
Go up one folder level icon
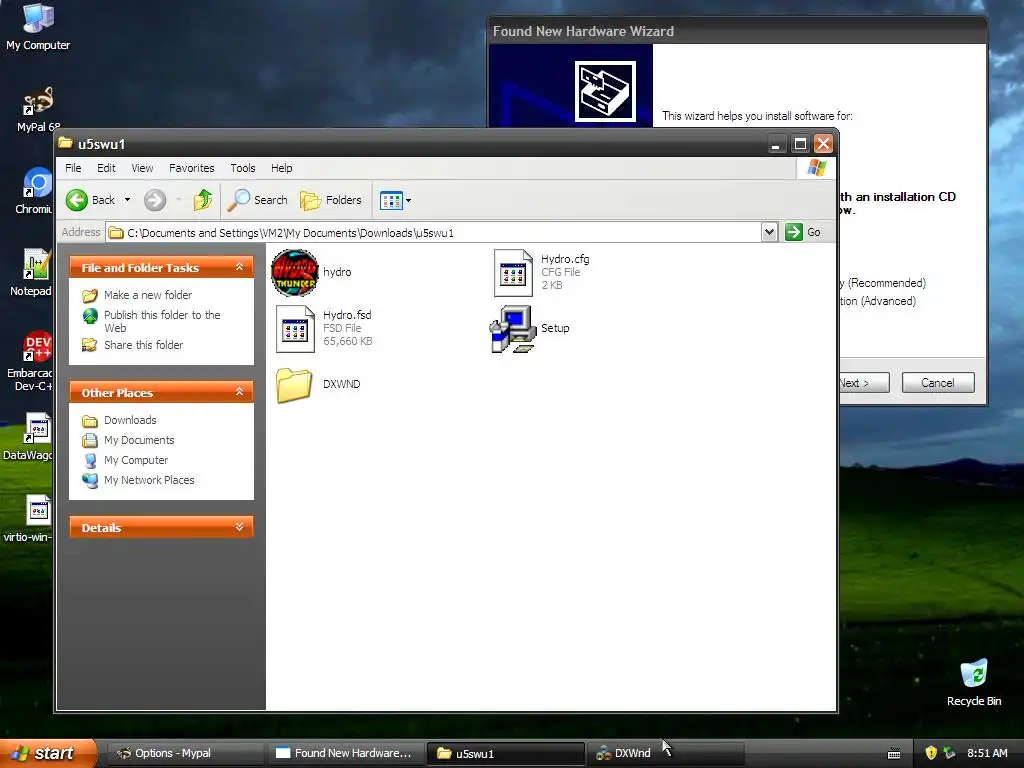click(x=202, y=200)
